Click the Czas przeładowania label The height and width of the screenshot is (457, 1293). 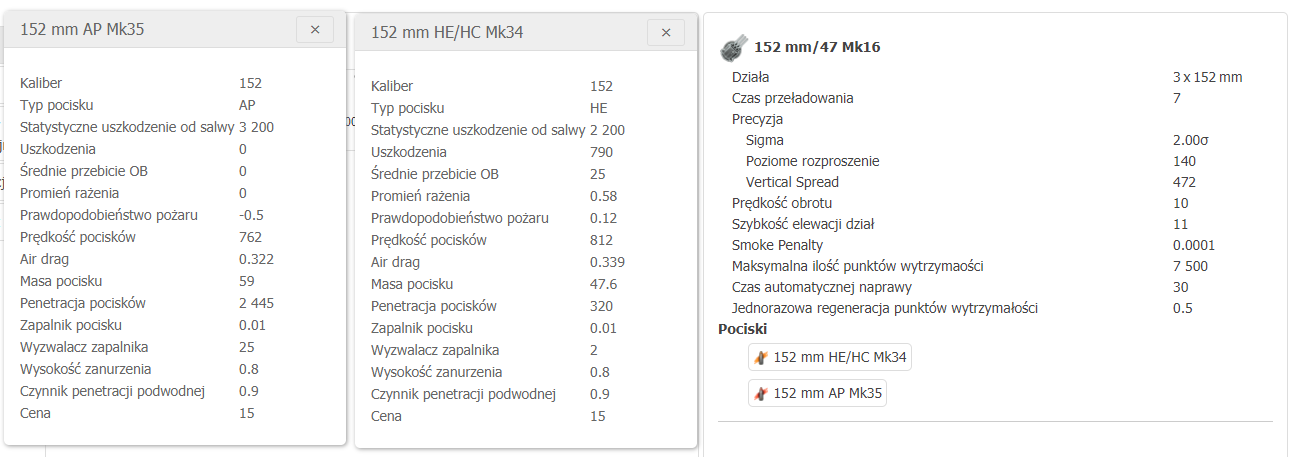(792, 98)
